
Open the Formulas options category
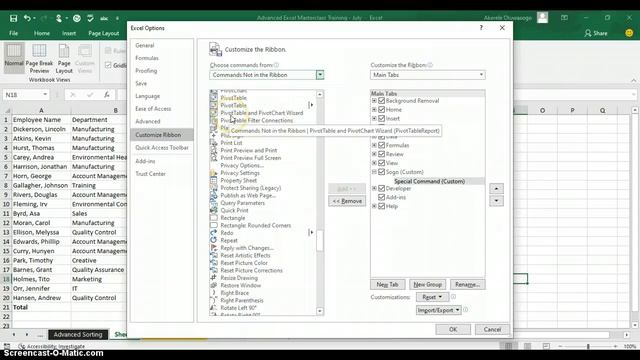point(147,58)
